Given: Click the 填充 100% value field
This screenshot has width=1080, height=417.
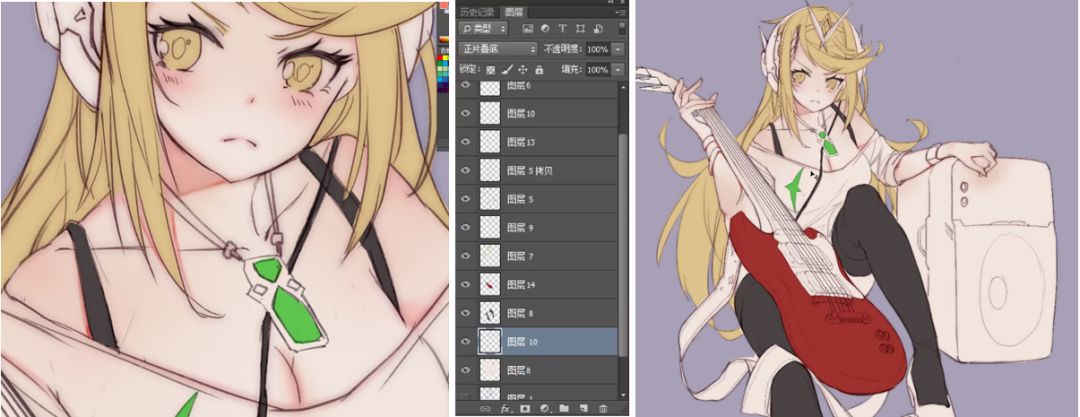Looking at the screenshot, I should pos(597,70).
